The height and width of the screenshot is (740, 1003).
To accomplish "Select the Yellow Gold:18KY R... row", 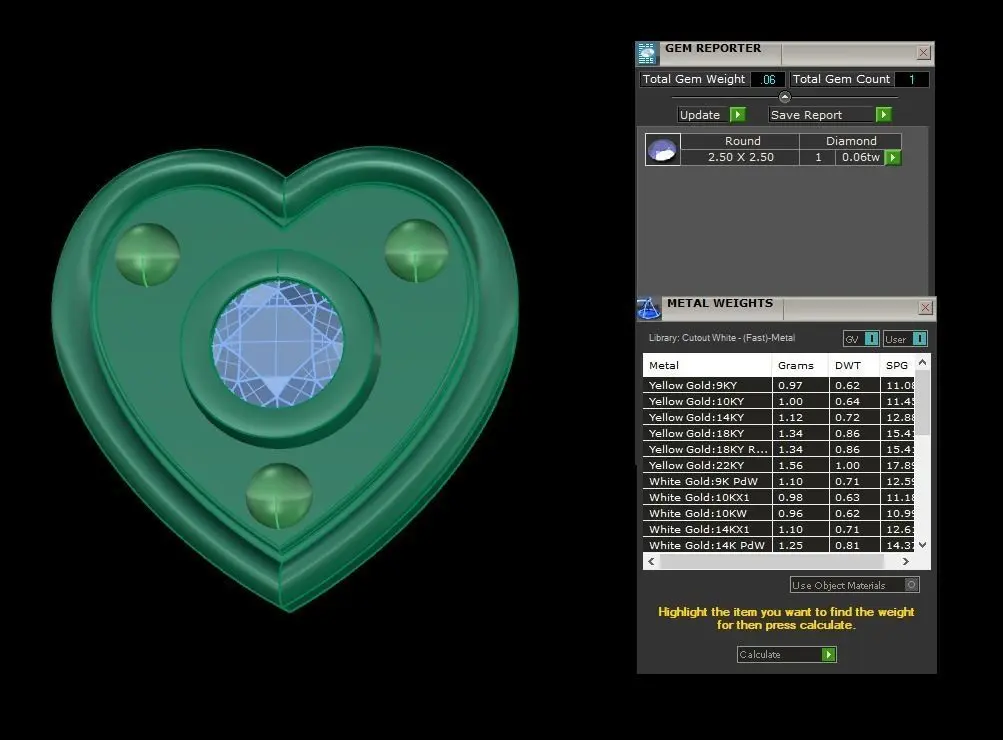I will [779, 449].
